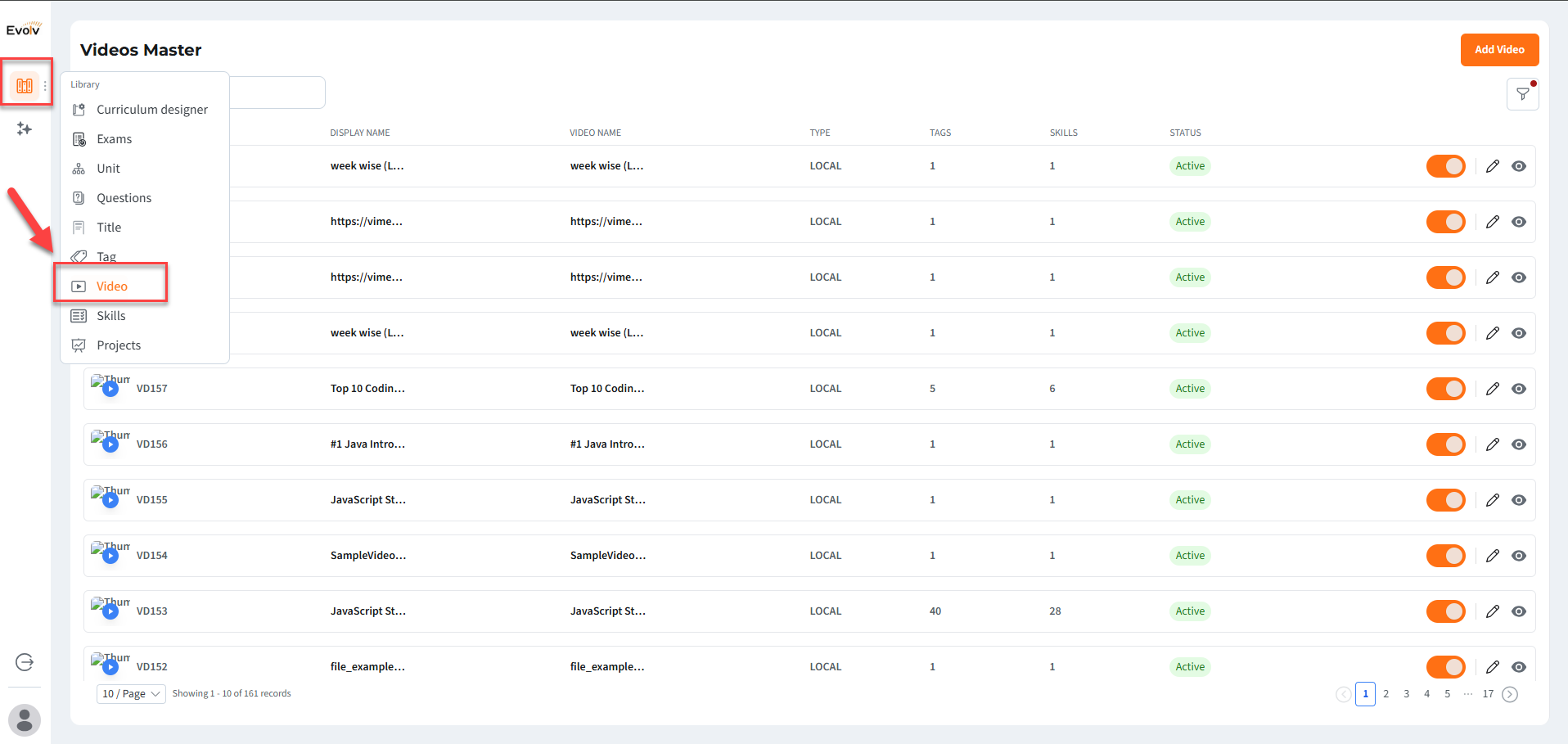View the VD155 video details
The image size is (1568, 744).
(x=1519, y=500)
